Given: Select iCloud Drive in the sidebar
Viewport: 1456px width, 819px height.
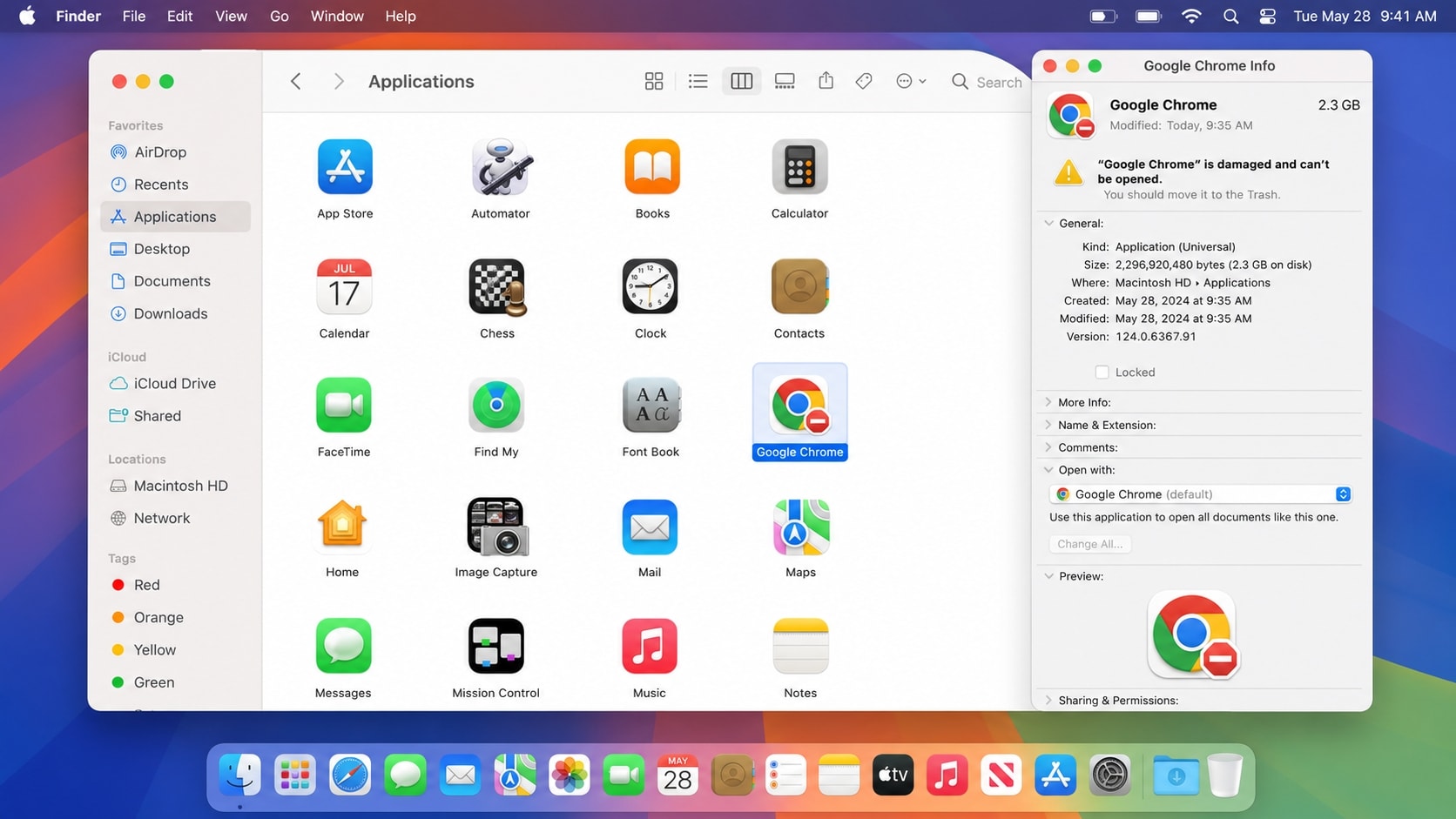Looking at the screenshot, I should [175, 384].
